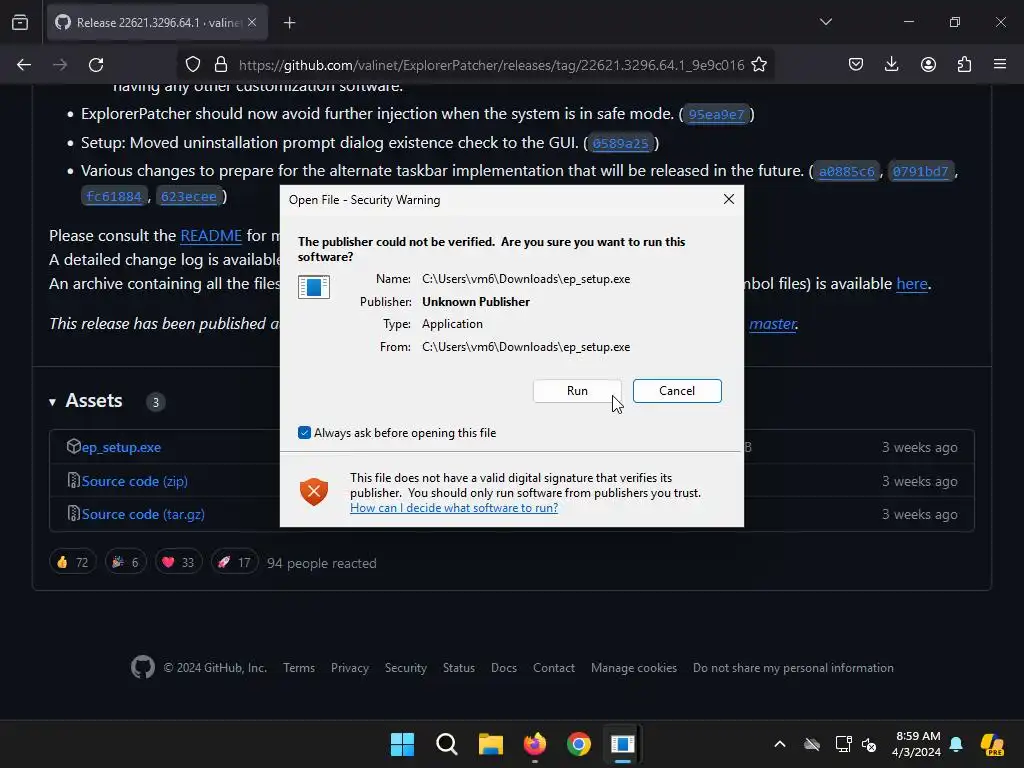Image resolution: width=1024 pixels, height=768 pixels.
Task: Open the Security footer link
Action: pyautogui.click(x=406, y=667)
